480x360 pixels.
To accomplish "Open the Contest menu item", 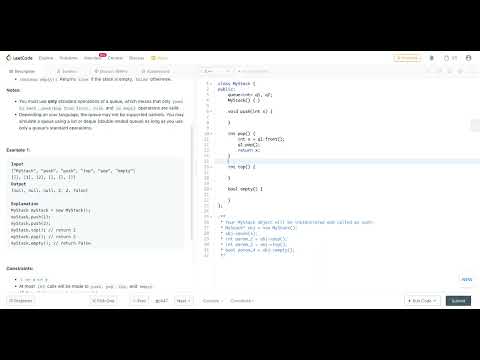I will coord(115,58).
